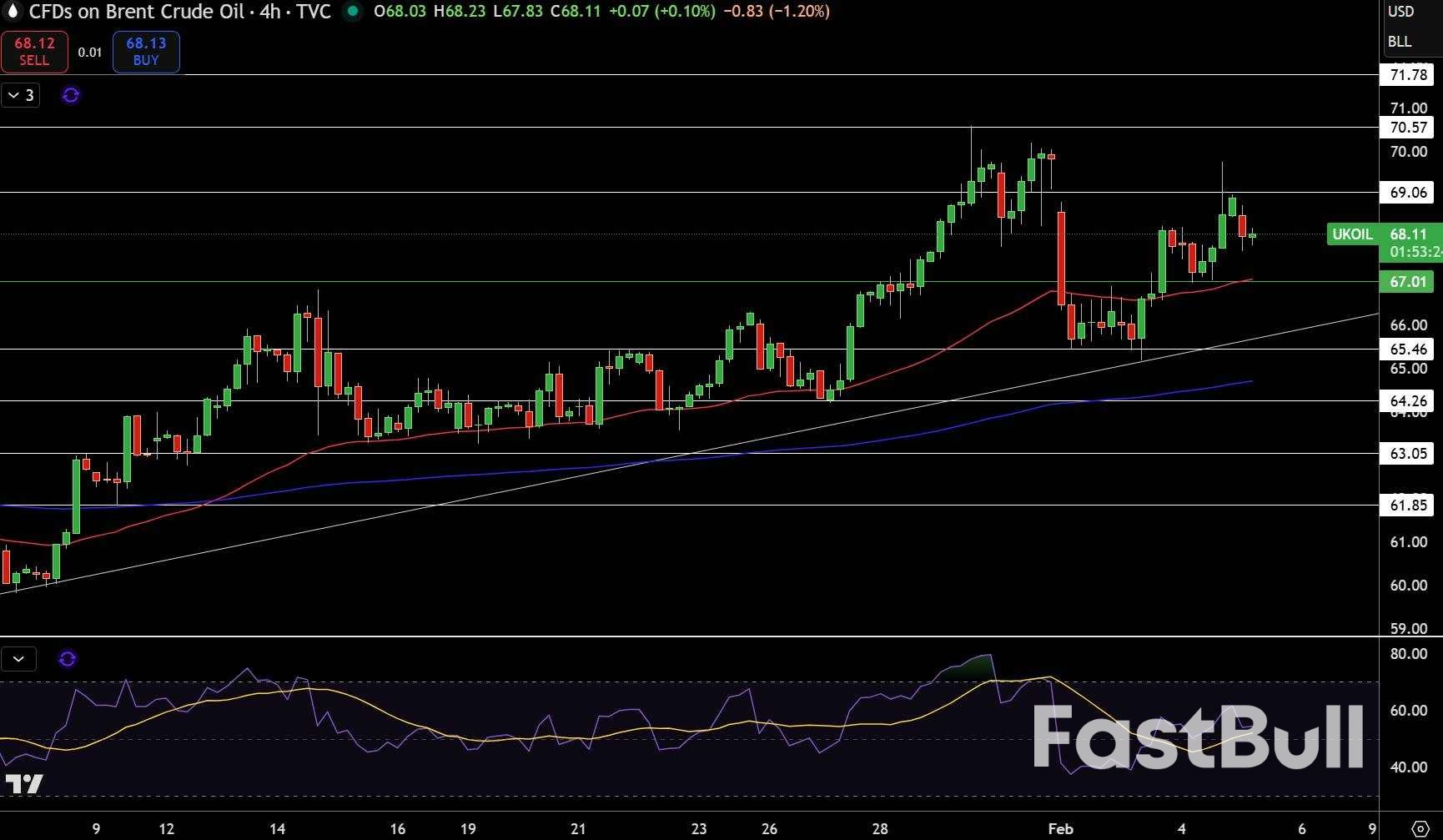Select the green 67.01 price level label
1443x840 pixels.
click(1407, 282)
